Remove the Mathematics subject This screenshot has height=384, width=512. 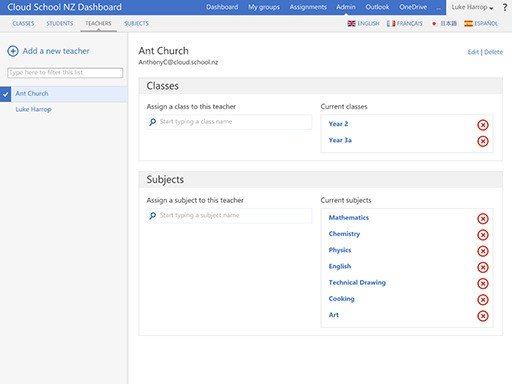[483, 219]
